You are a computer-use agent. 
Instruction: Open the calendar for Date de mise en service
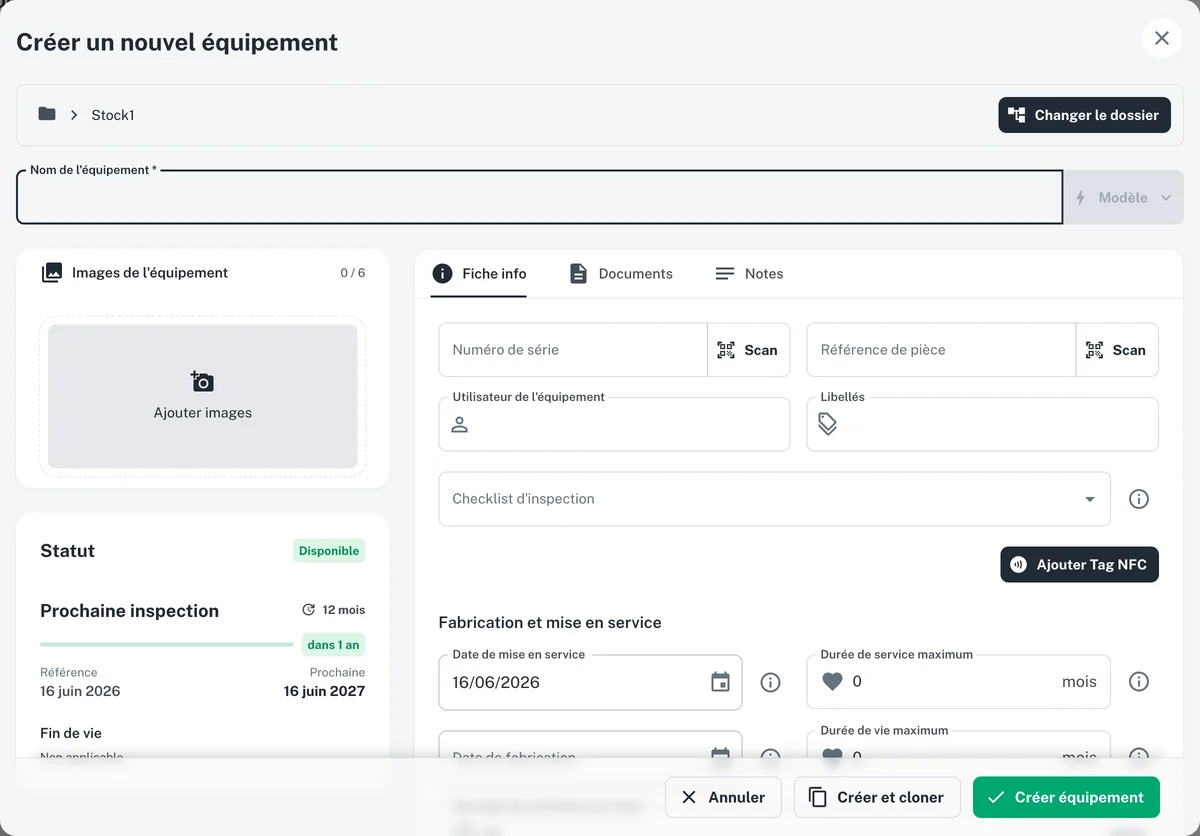[720, 682]
